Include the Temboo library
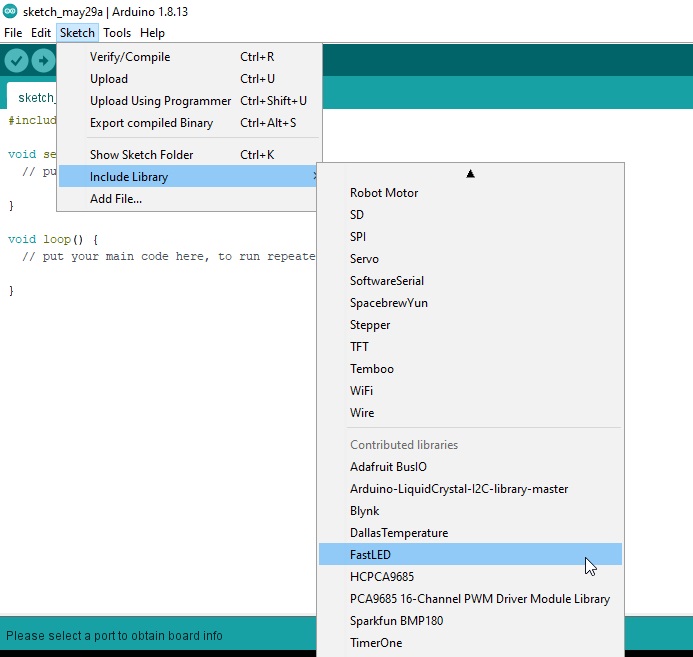Viewport: 693px width, 657px height. [470, 369]
